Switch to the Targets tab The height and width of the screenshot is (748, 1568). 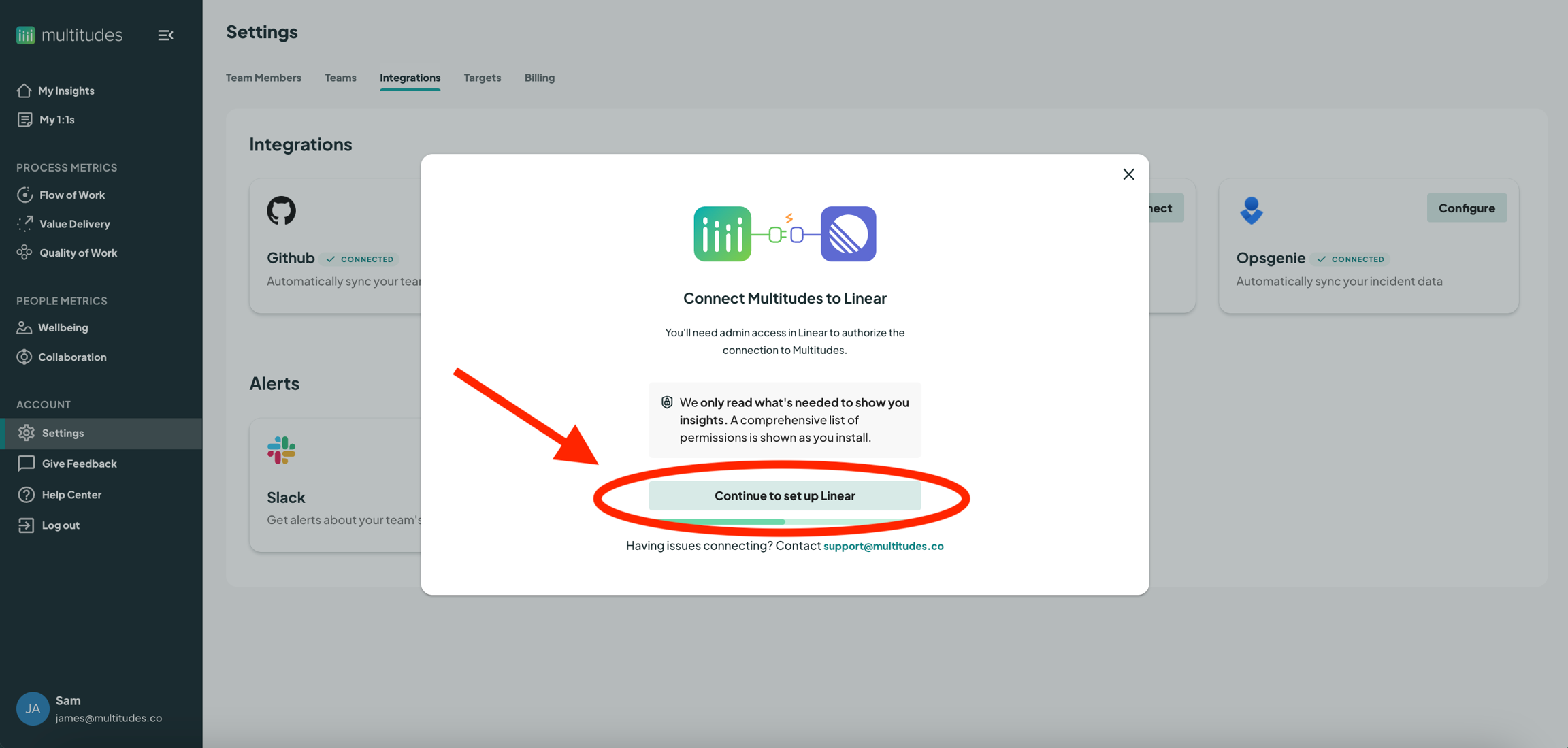click(482, 78)
